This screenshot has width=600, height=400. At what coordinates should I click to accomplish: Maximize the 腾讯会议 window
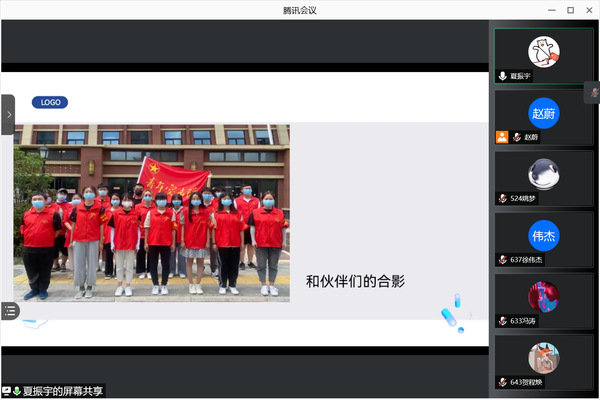click(570, 10)
